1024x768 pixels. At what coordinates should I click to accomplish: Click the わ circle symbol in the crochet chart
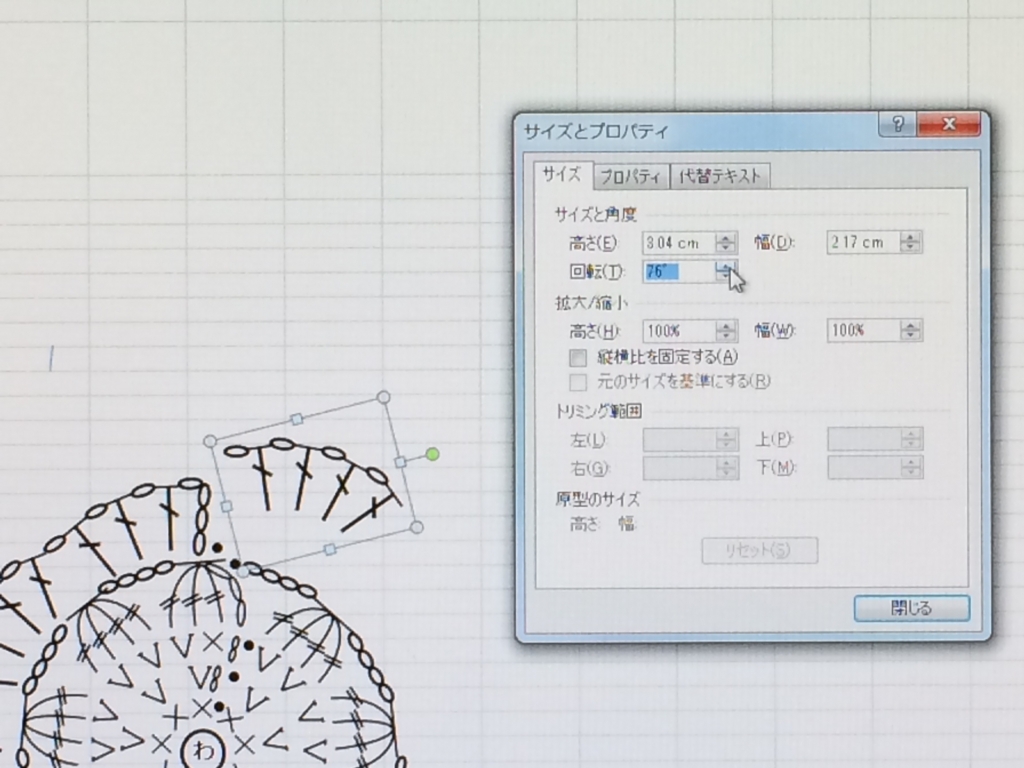[203, 750]
